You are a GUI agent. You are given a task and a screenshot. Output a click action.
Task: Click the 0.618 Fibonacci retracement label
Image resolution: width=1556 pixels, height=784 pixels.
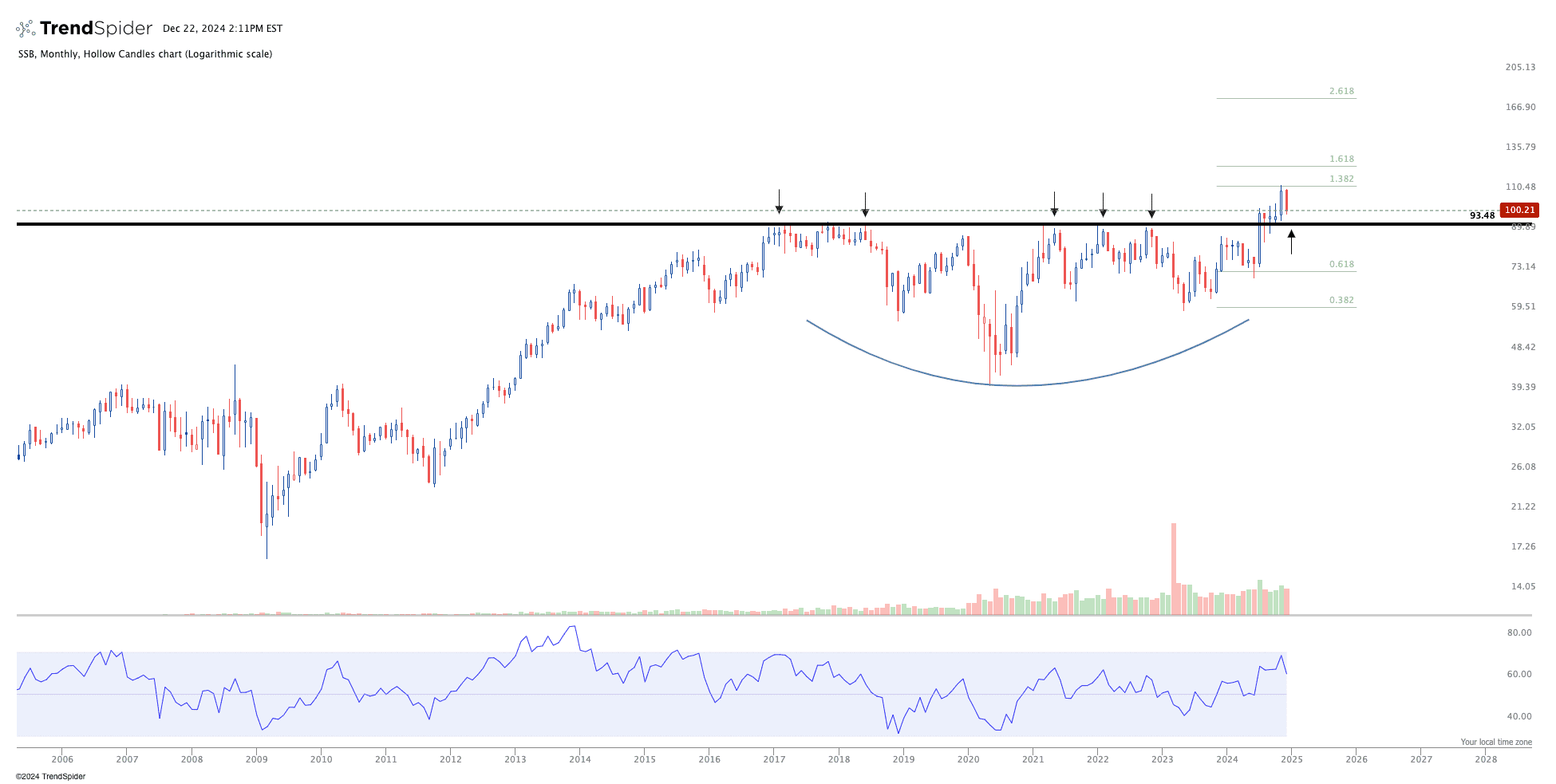(x=1341, y=265)
